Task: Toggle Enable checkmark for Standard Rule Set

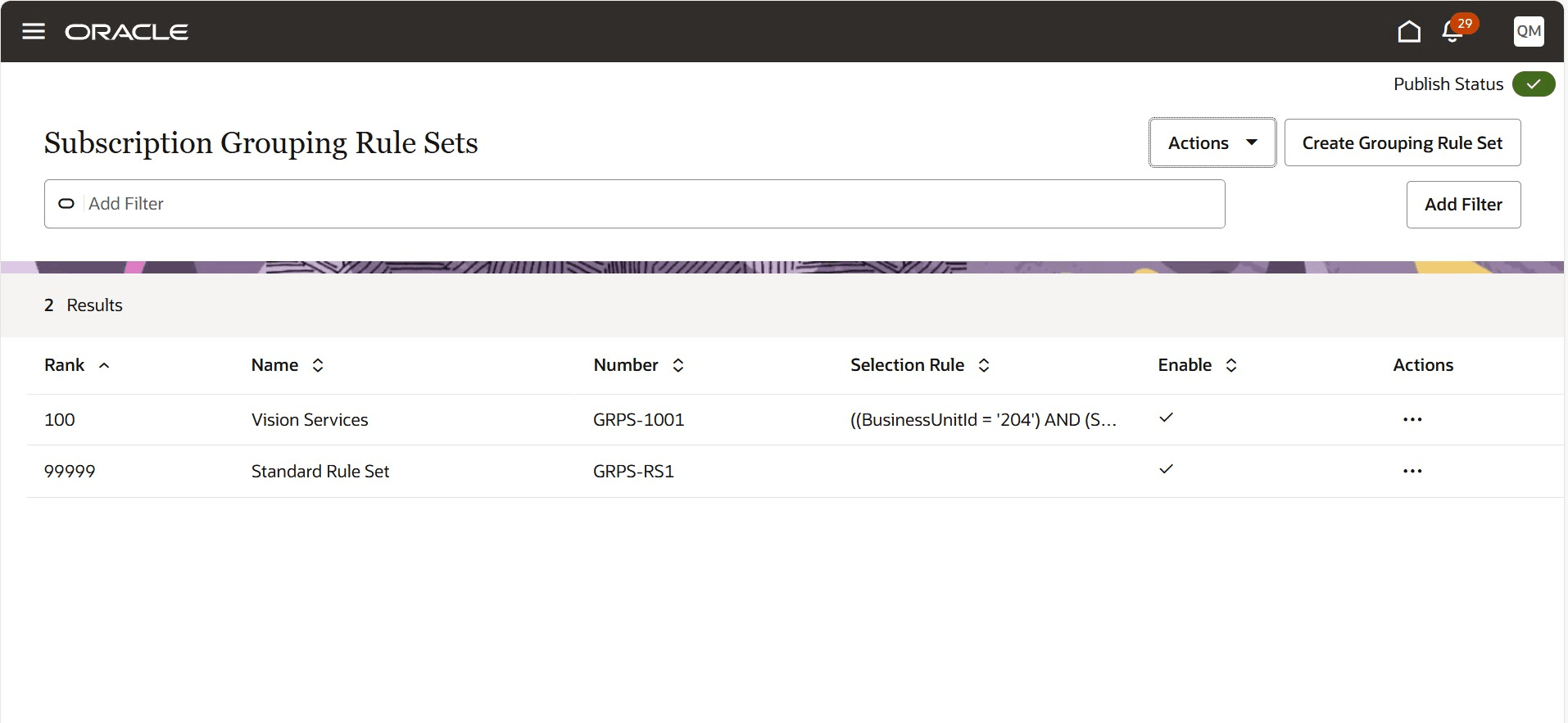Action: point(1166,469)
